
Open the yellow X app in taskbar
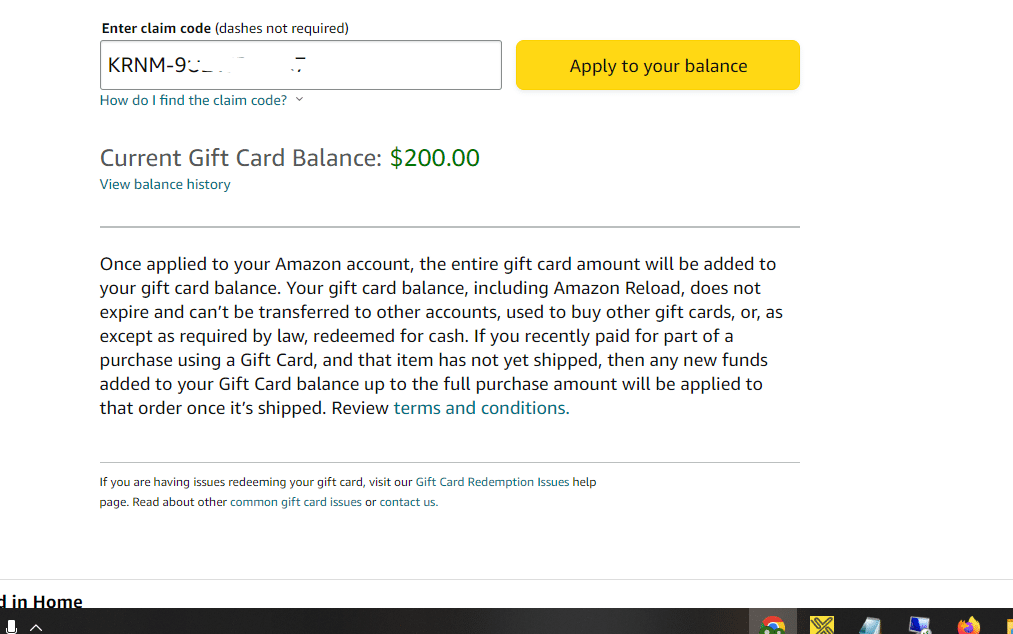click(x=822, y=625)
